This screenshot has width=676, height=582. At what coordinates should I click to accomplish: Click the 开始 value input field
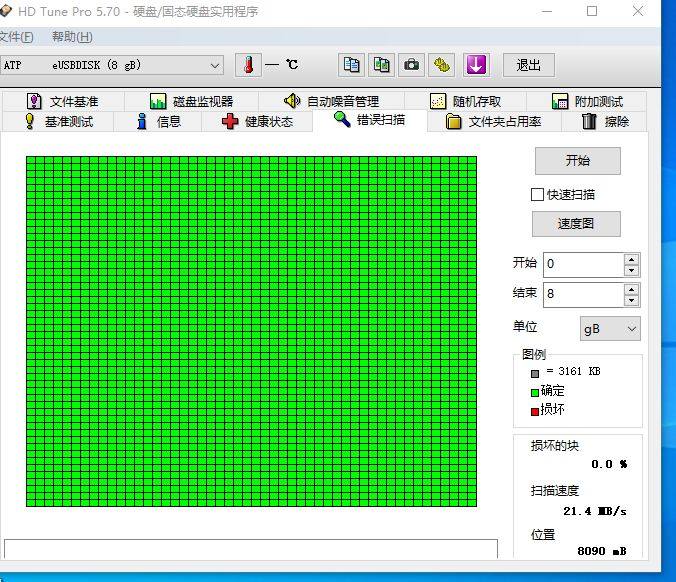coord(583,264)
